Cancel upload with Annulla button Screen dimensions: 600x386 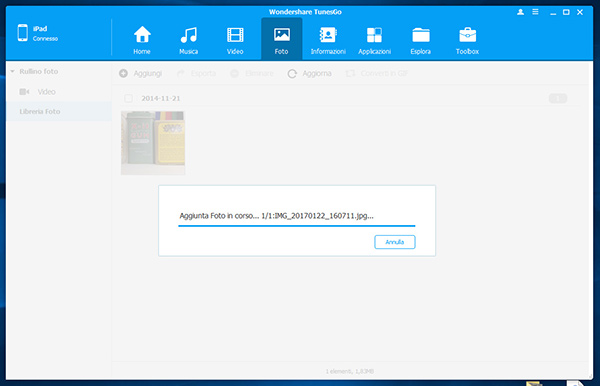tap(395, 242)
